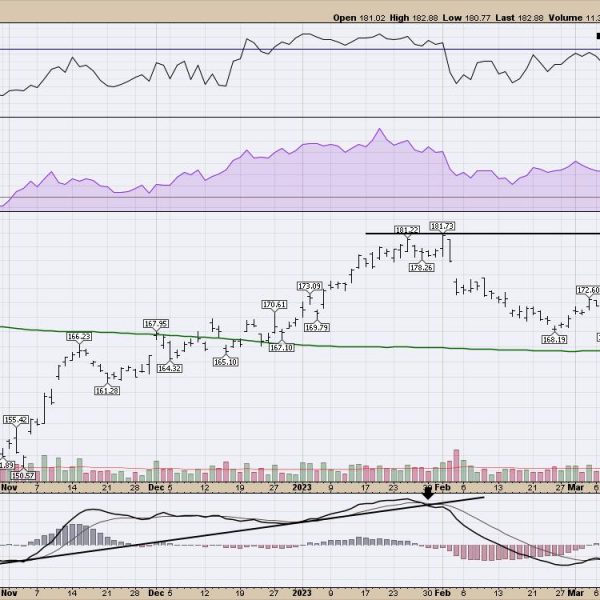Click the 181.22 price high label
600x600 pixels.
pyautogui.click(x=407, y=230)
